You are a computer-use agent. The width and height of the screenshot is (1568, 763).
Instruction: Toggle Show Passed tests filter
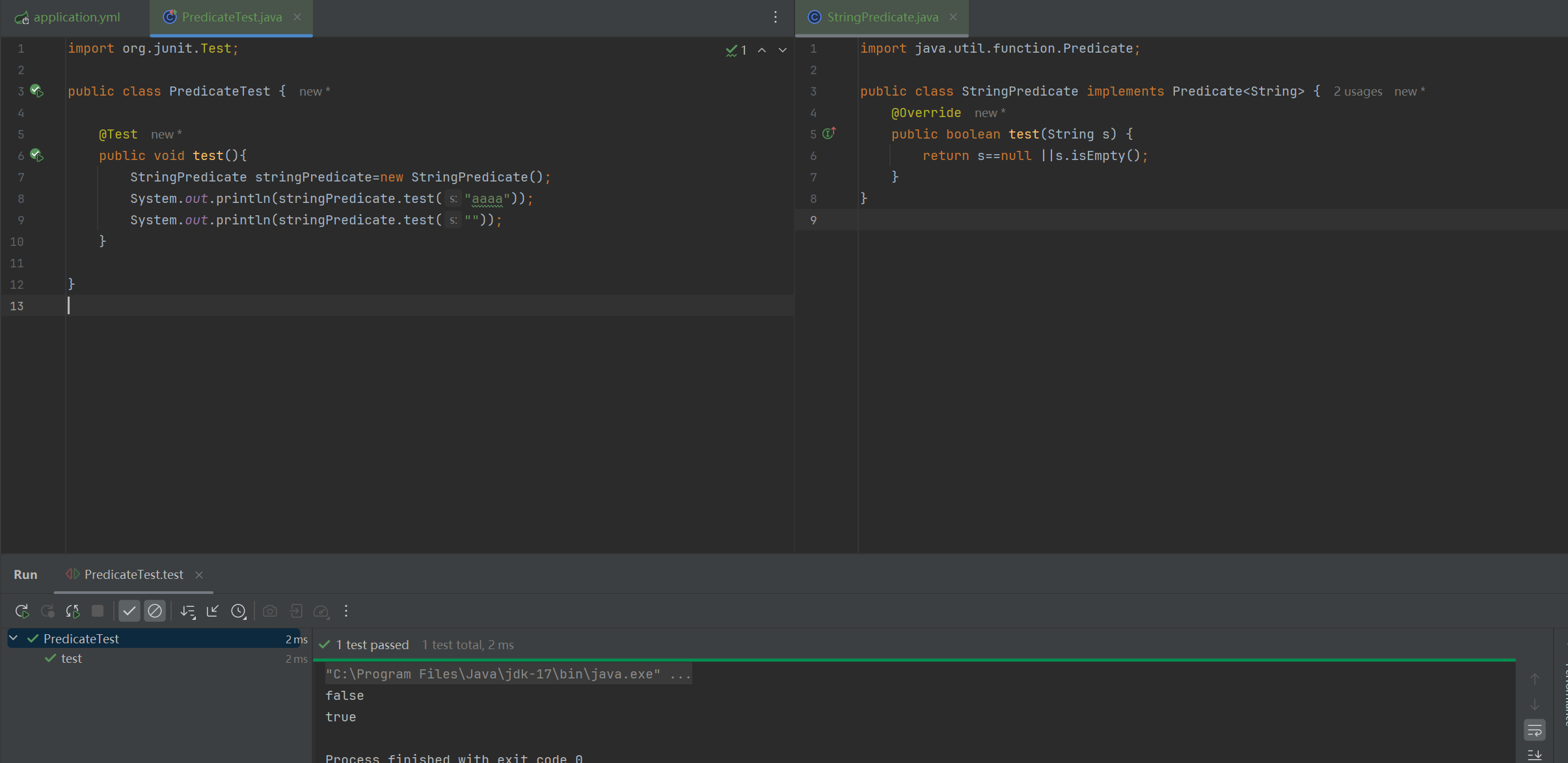pyautogui.click(x=129, y=611)
